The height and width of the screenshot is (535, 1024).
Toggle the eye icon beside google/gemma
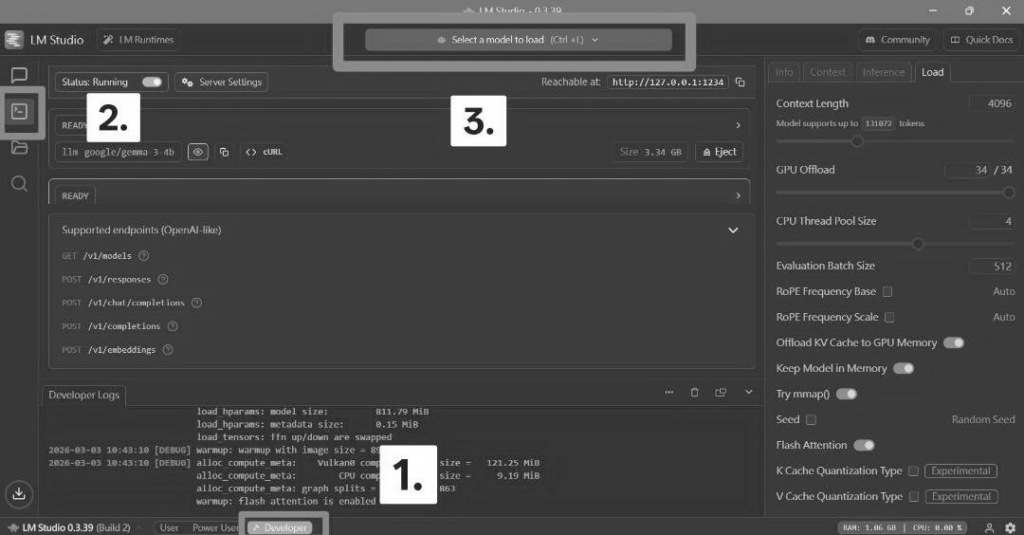198,152
